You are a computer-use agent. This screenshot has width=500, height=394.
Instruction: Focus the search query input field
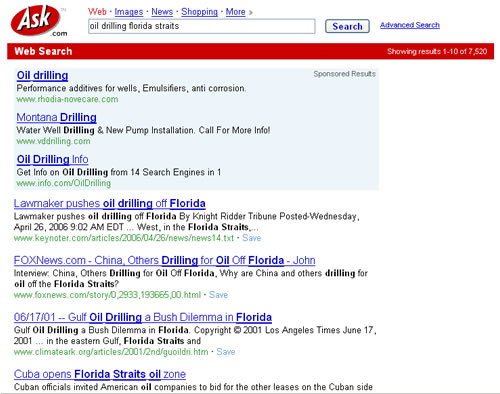[202, 26]
